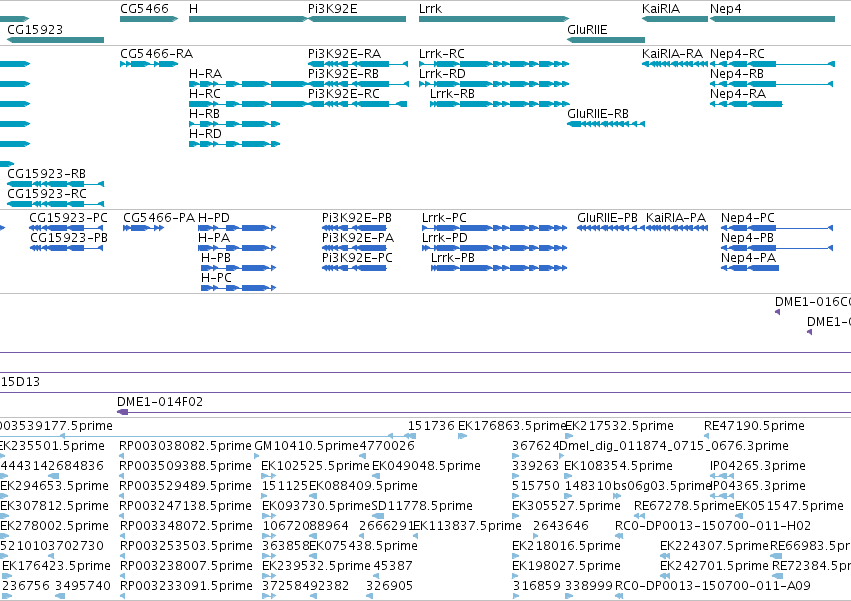Select the CG15923 gene bar

(x=55, y=40)
